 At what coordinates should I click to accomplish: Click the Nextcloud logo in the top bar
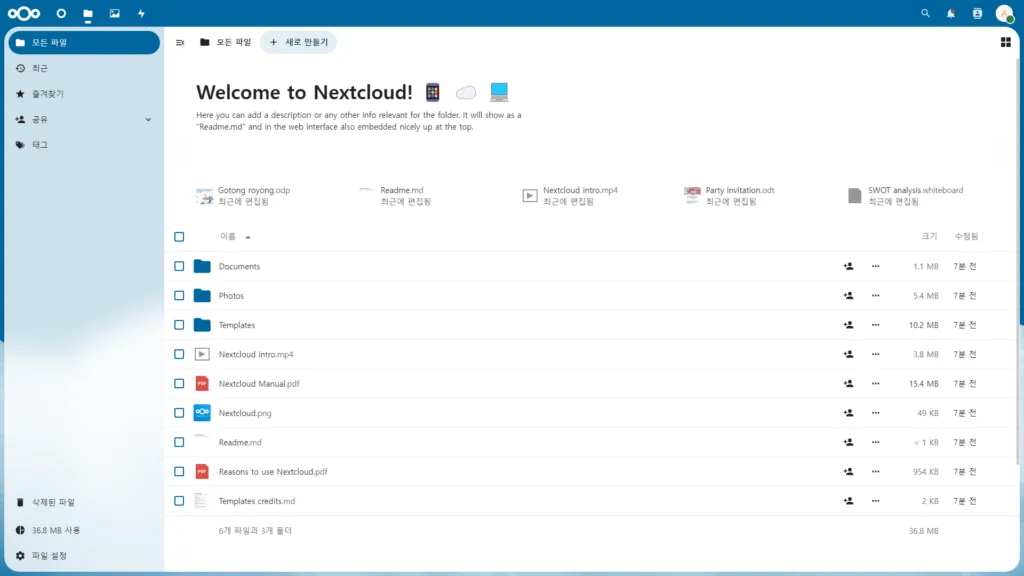click(x=22, y=13)
